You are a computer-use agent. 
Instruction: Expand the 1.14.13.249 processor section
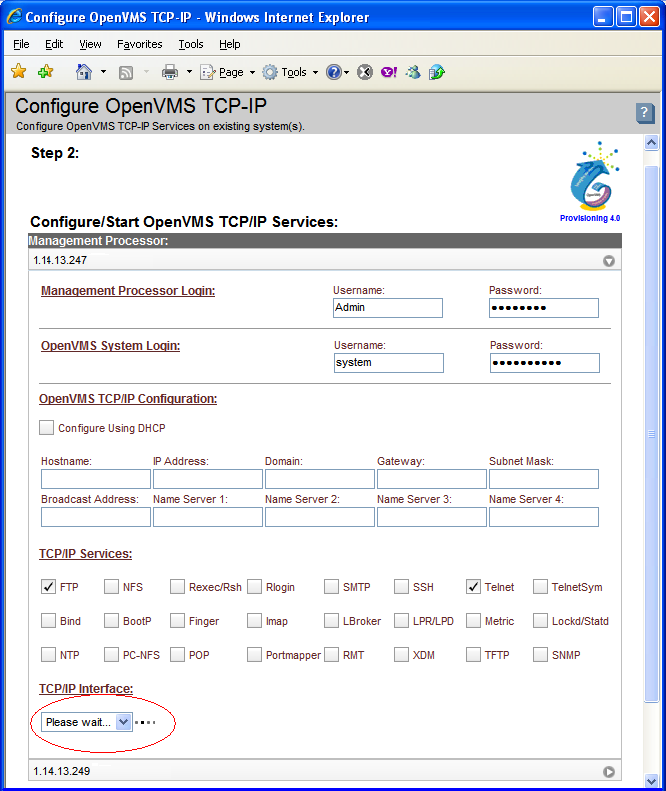click(609, 772)
